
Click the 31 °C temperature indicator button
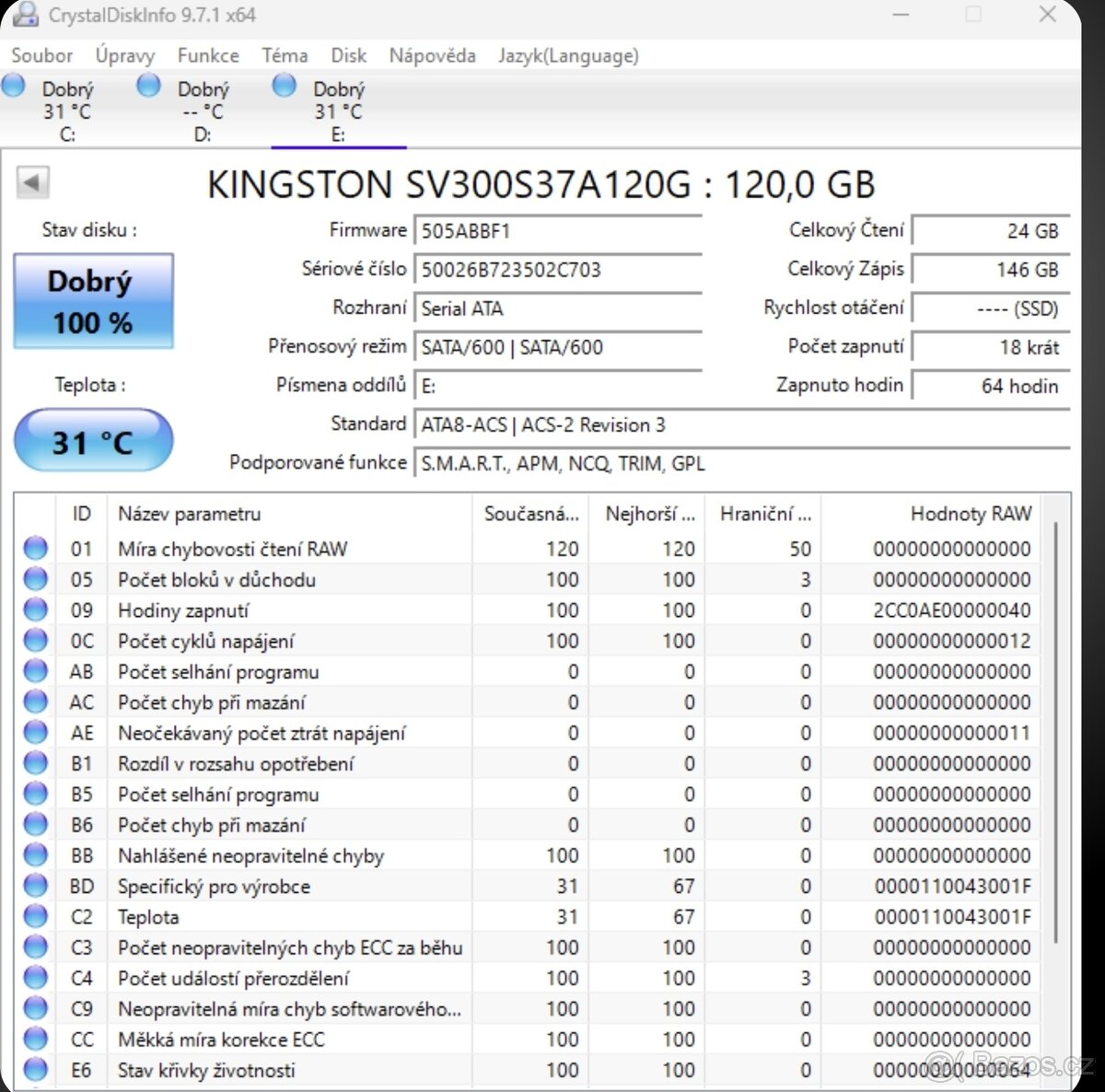pos(92,440)
